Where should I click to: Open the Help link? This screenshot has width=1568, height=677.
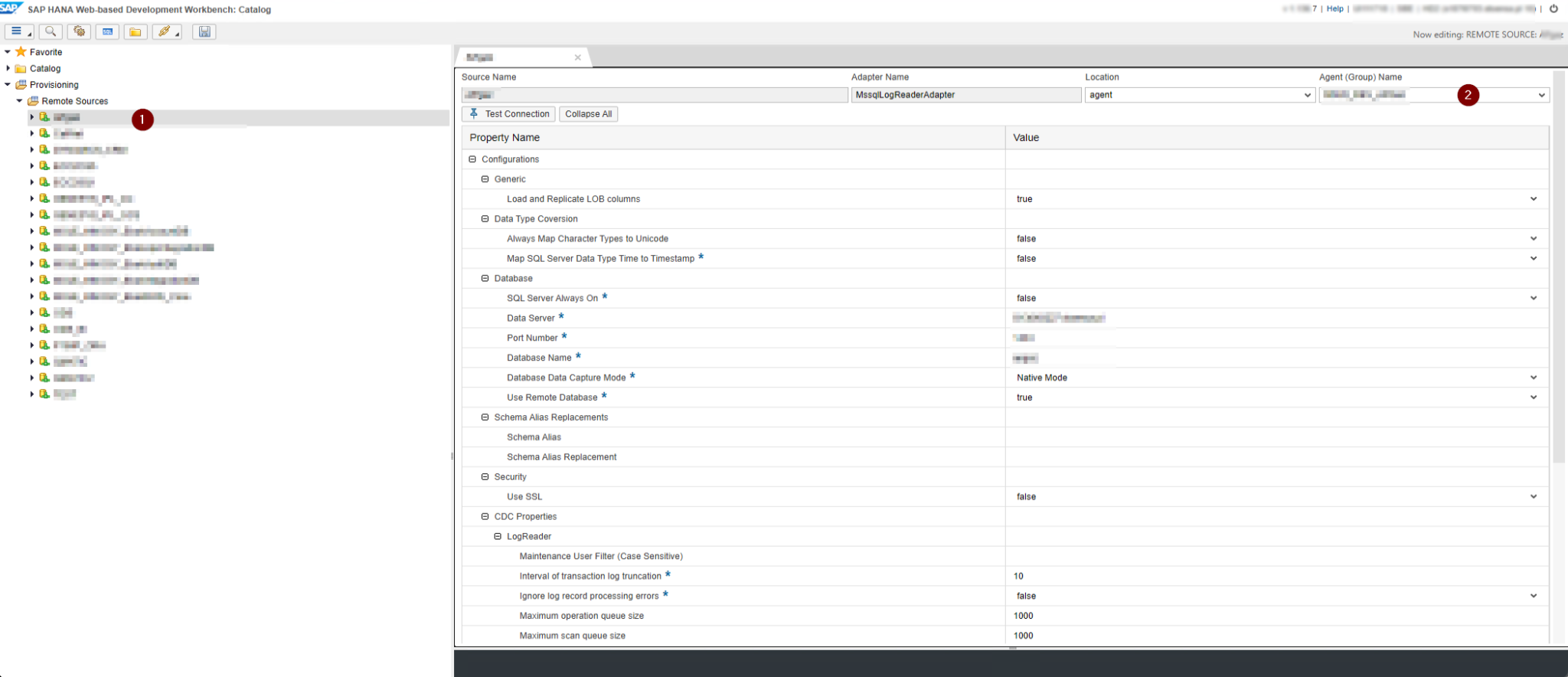[x=1335, y=8]
